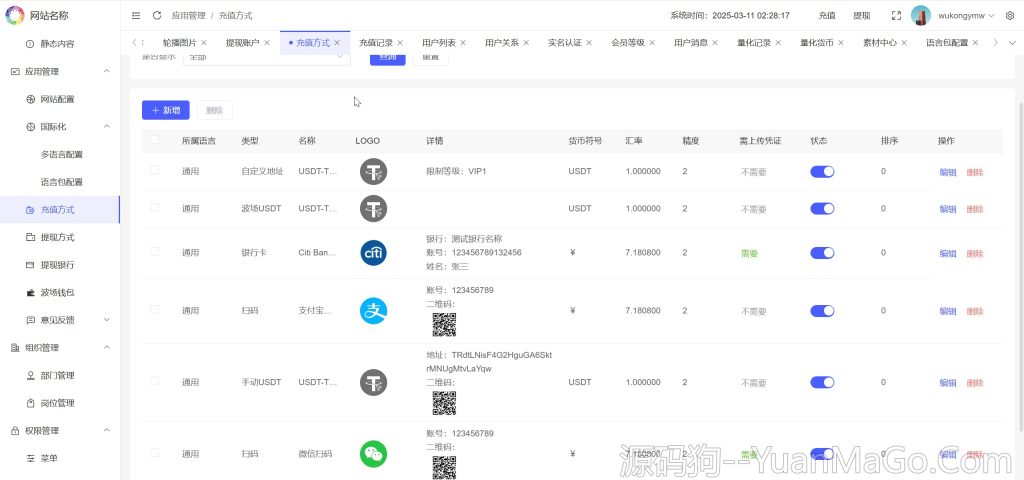Click the refresh page icon
The image size is (1024, 480).
tap(157, 16)
